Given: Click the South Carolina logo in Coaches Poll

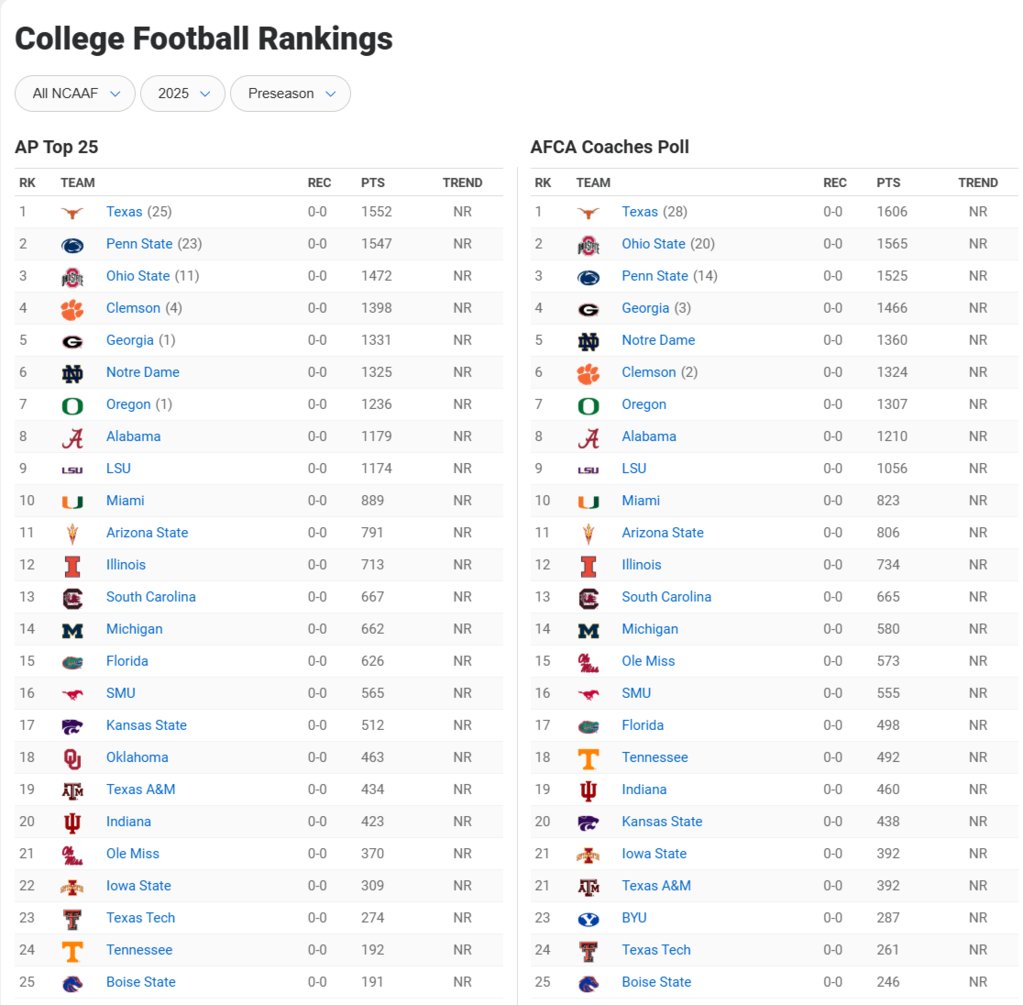Looking at the screenshot, I should tap(588, 598).
